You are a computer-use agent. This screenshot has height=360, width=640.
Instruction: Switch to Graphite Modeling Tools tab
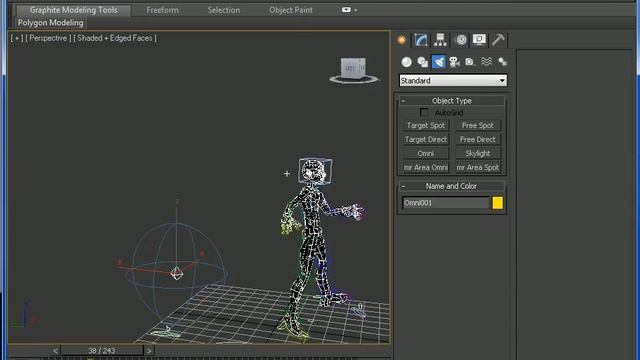[73, 10]
